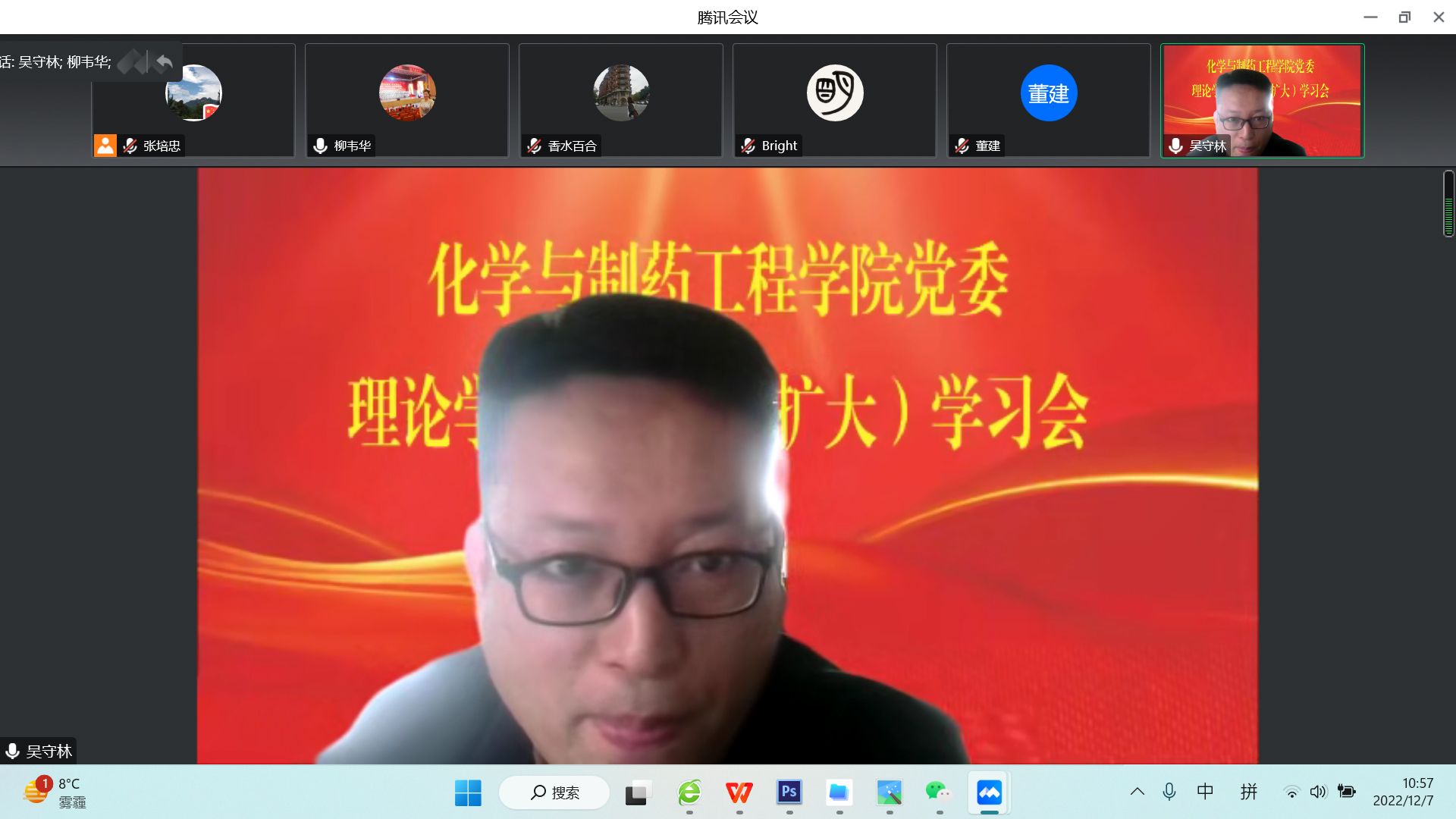This screenshot has width=1456, height=819.
Task: Click the reply arrow icon in speaker overlay
Action: [x=164, y=61]
